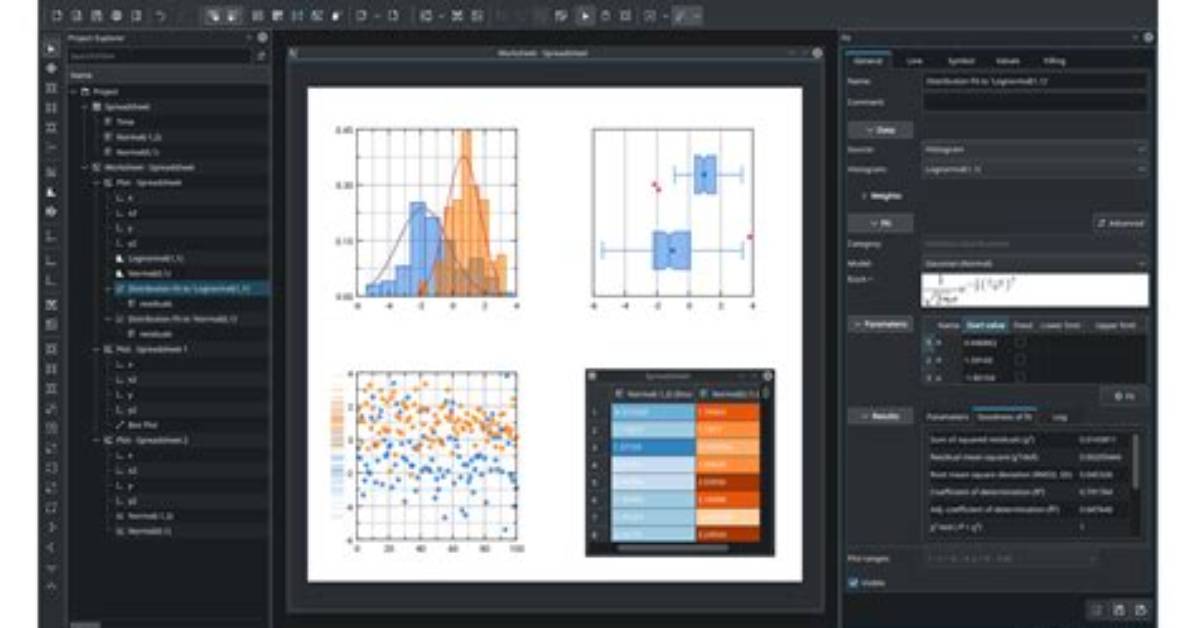This screenshot has width=1196, height=628.
Task: Click the undo arrow in the top toolbar
Action: (160, 15)
